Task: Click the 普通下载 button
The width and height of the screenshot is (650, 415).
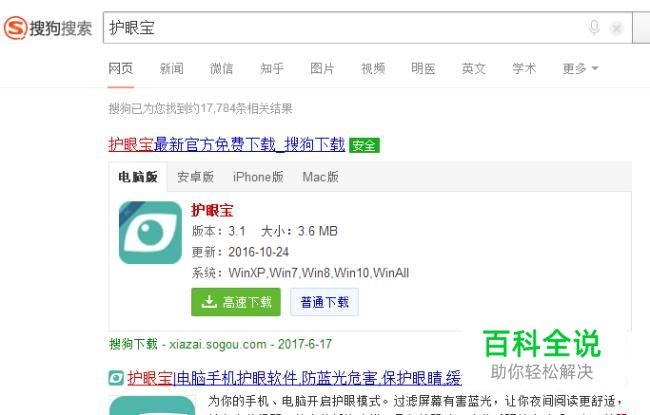Action: 324,302
